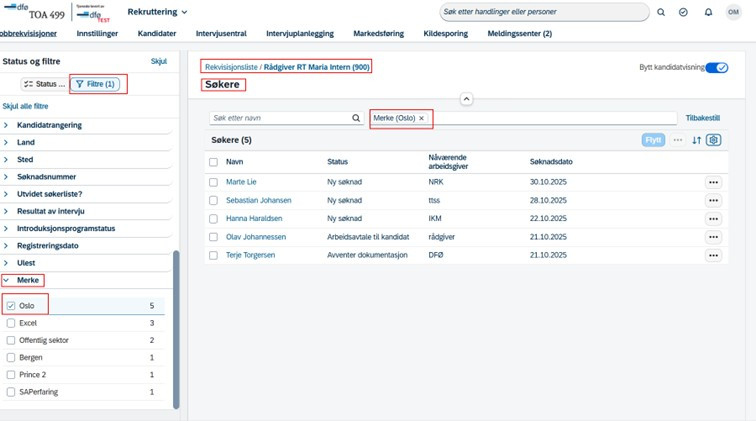Image resolution: width=756 pixels, height=421 pixels.
Task: Select the checkbox for Olav Johannessen
Action: pyautogui.click(x=214, y=237)
